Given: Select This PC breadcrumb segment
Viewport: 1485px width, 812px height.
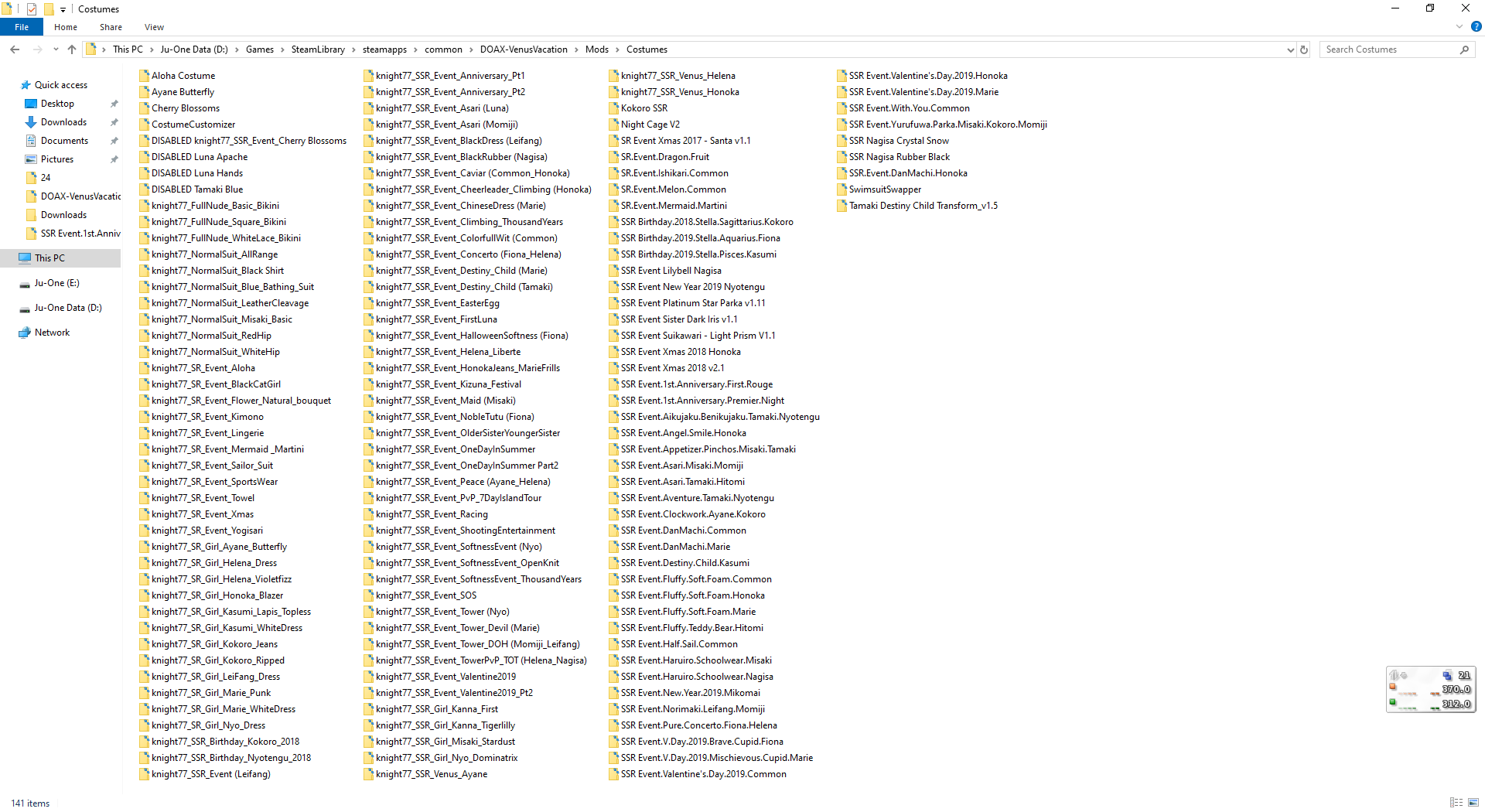Looking at the screenshot, I should point(128,49).
